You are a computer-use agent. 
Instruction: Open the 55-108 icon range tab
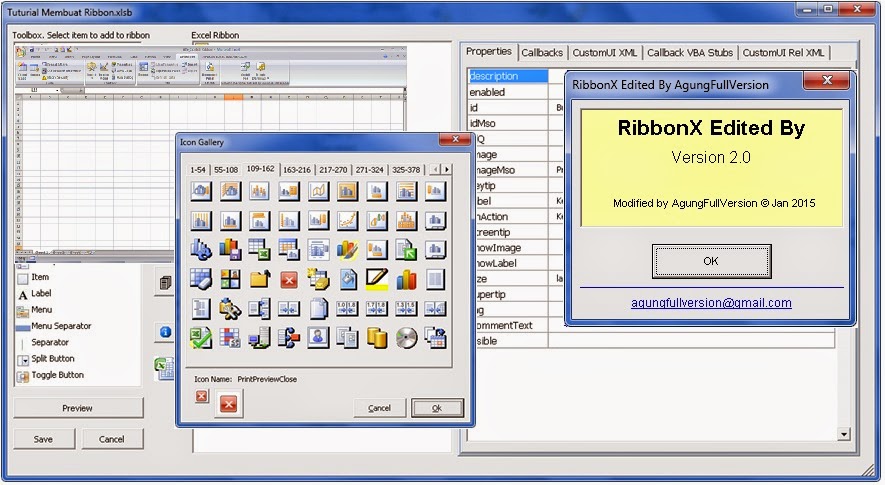click(x=226, y=169)
